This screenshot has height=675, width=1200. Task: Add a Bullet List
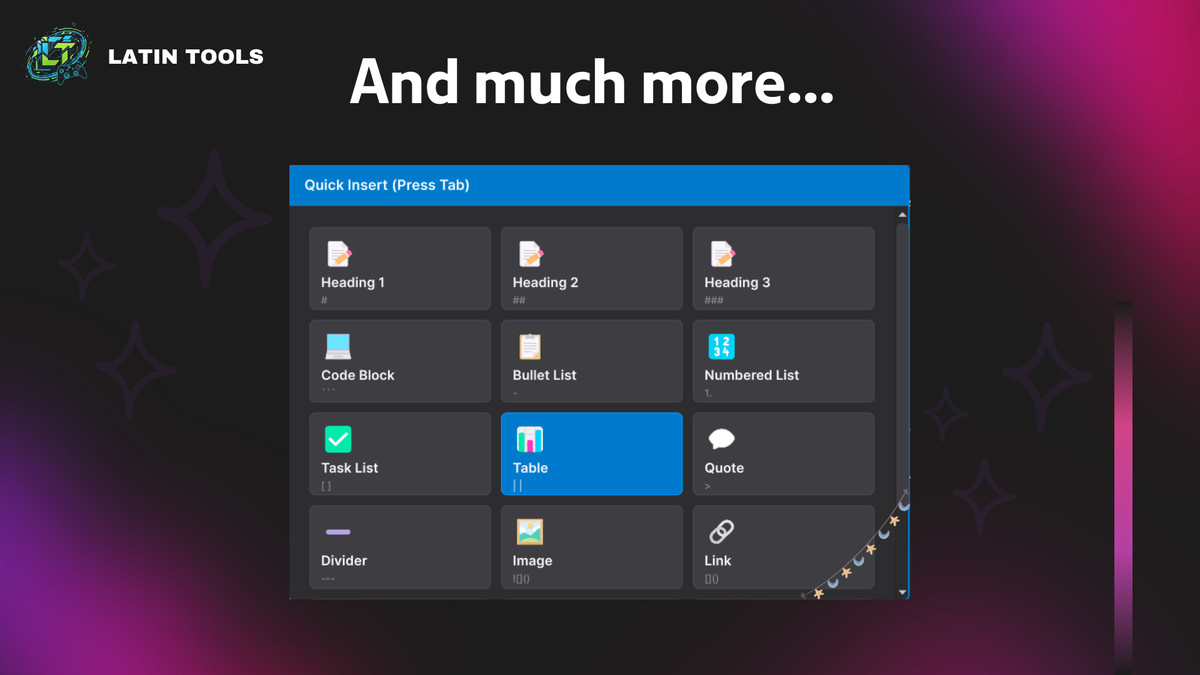click(x=592, y=361)
